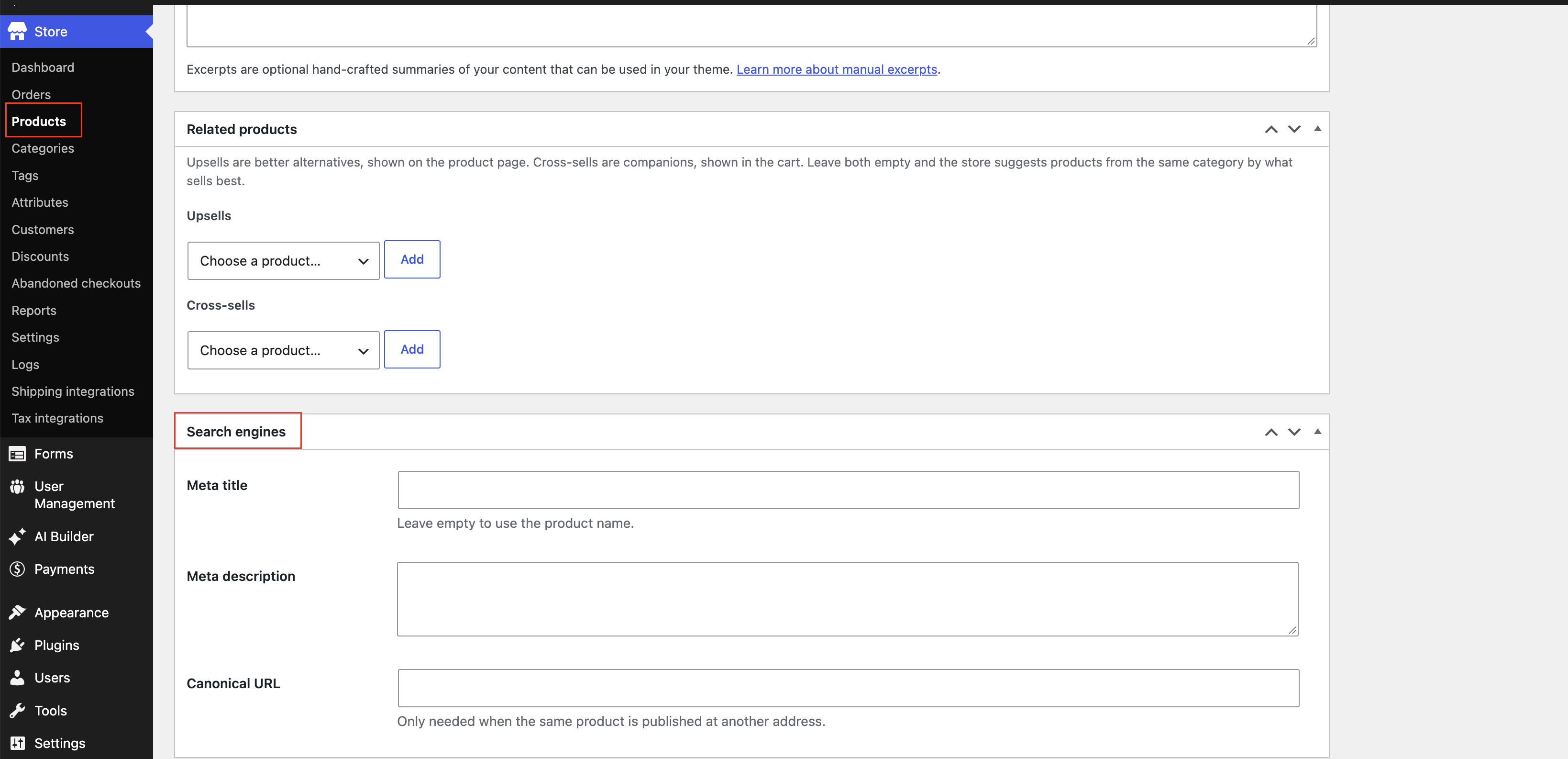Open the Upsells product dropdown
Image resolution: width=1568 pixels, height=759 pixels.
click(x=283, y=261)
